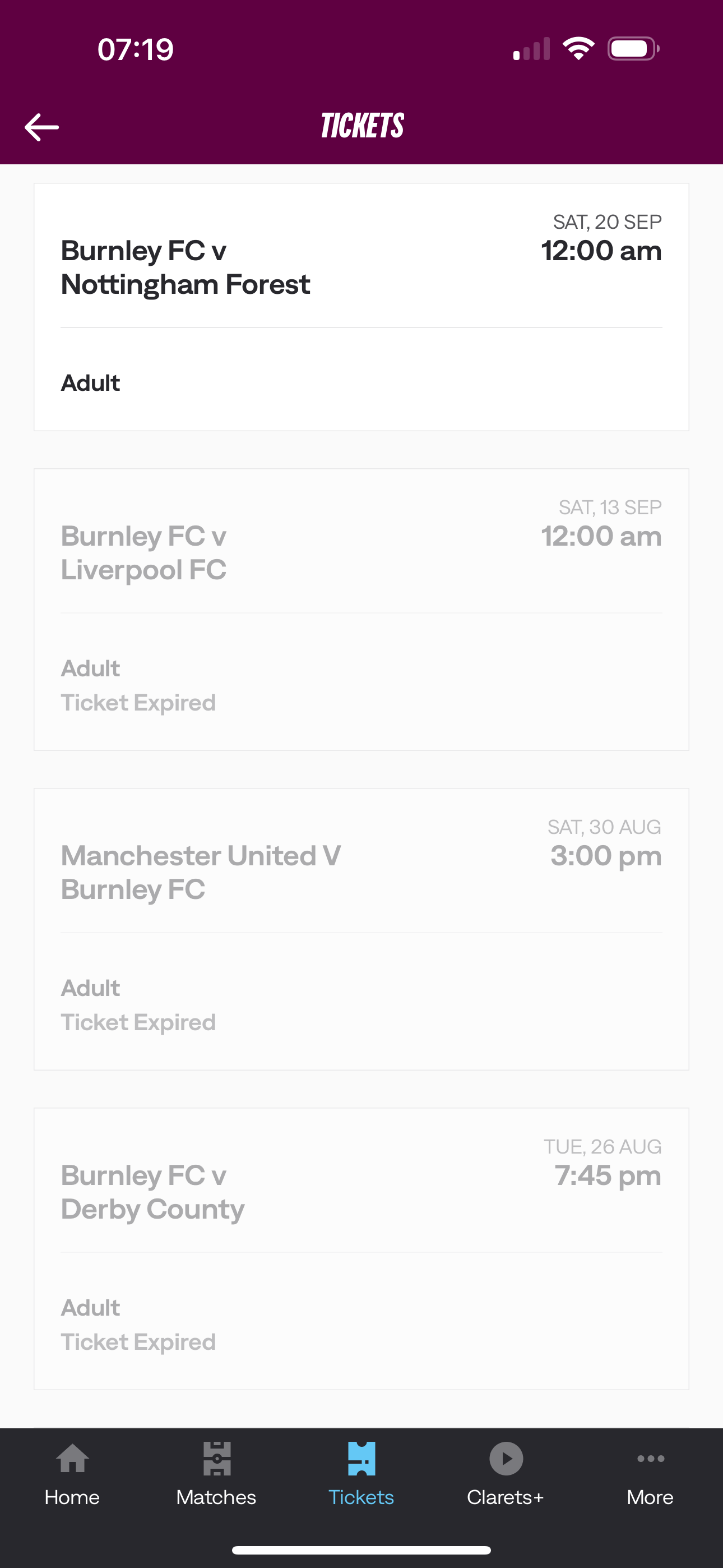Open the Manchester United V Burnley FC ticket
Screen dimensions: 723x1568
click(361, 929)
